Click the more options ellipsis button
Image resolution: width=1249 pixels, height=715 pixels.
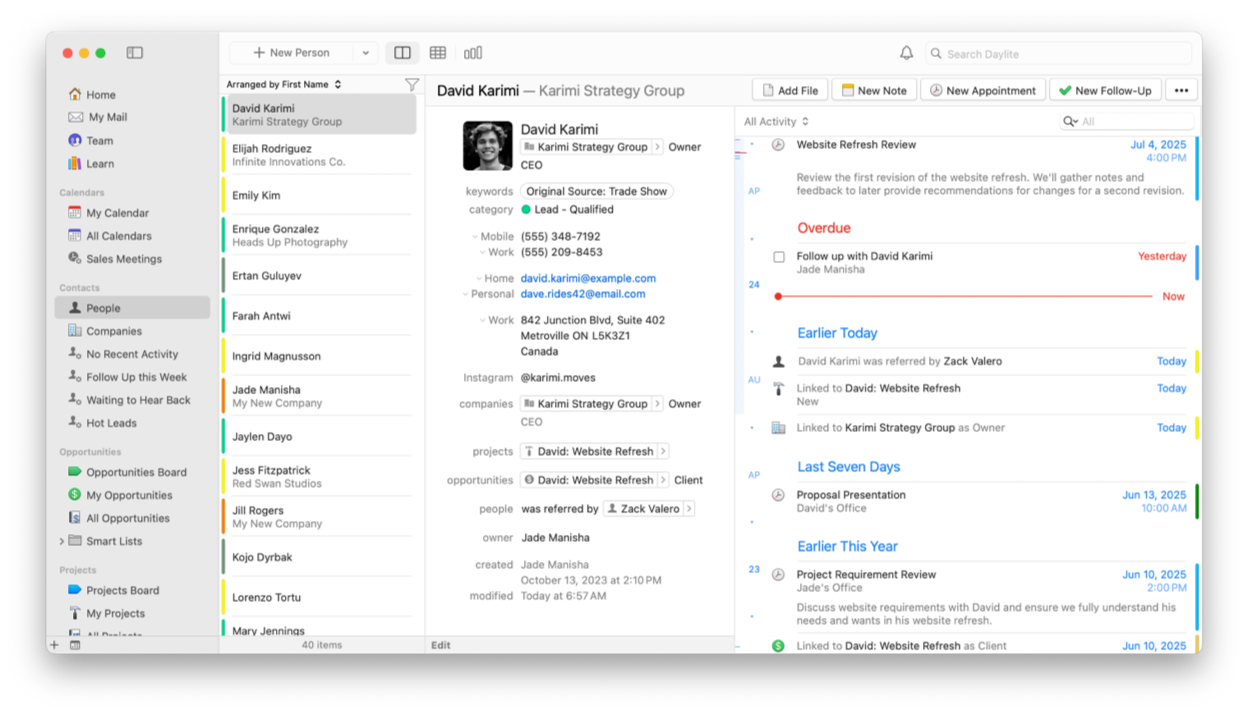1181,90
